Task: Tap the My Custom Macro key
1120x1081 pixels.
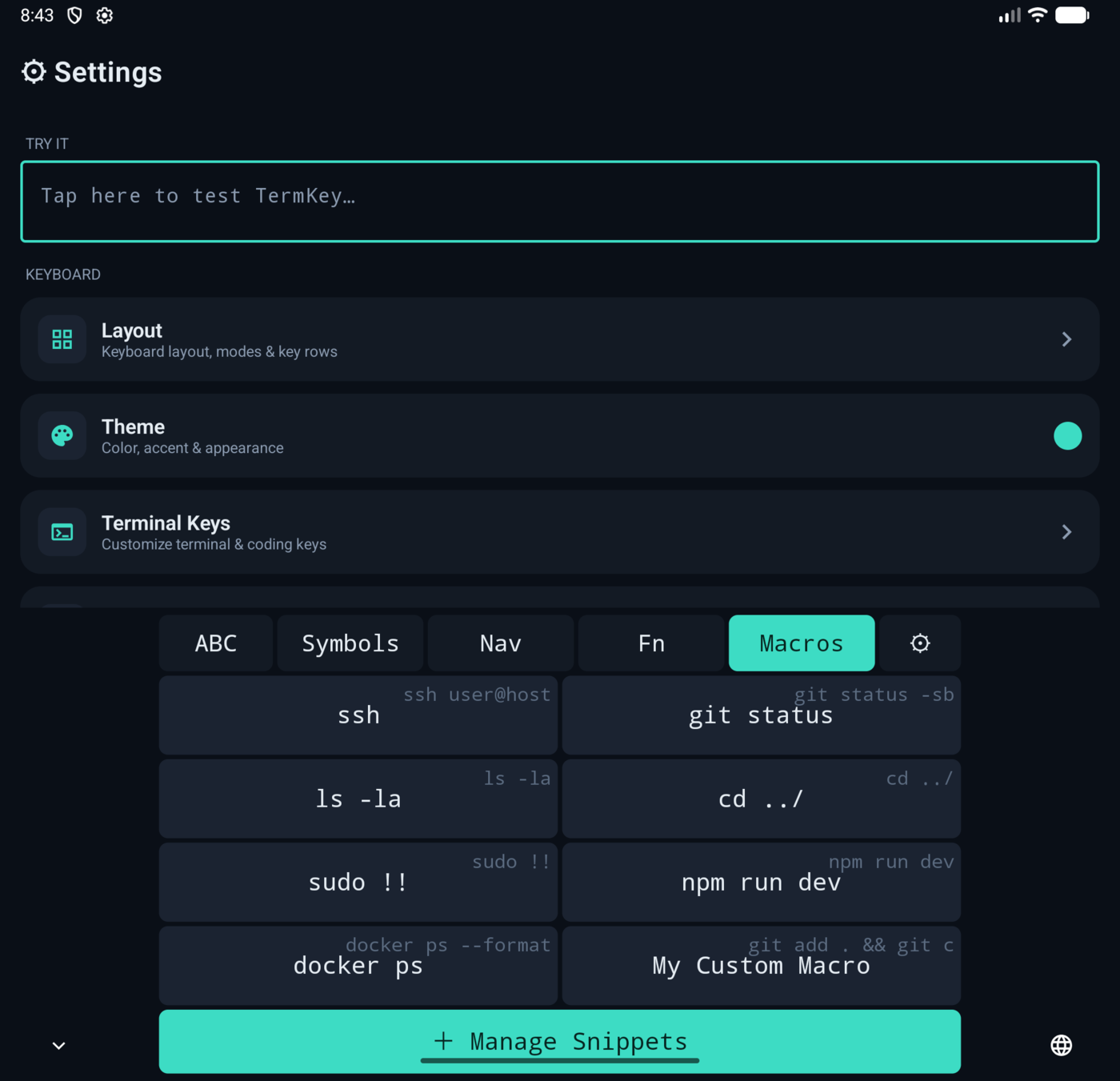Action: [x=762, y=966]
